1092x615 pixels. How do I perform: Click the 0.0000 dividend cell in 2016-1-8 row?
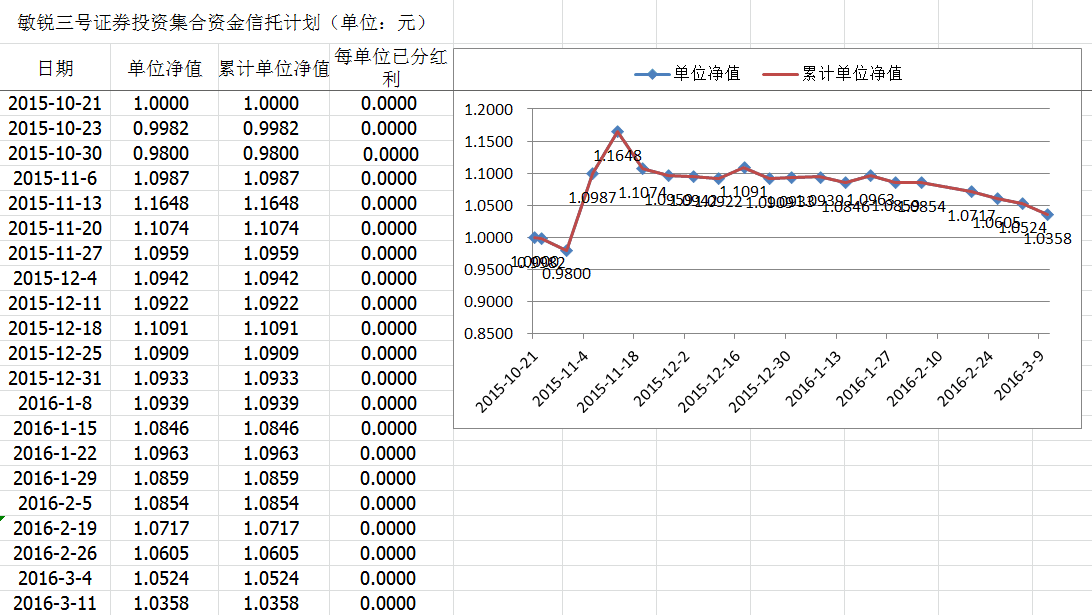[x=390, y=404]
